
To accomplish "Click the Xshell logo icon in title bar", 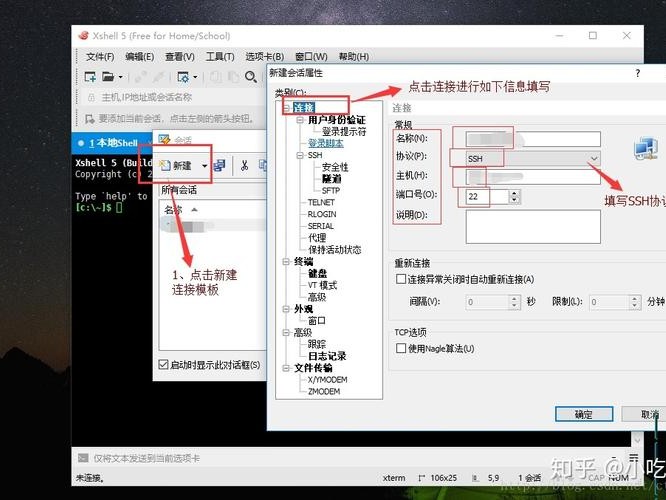I will 84,35.
